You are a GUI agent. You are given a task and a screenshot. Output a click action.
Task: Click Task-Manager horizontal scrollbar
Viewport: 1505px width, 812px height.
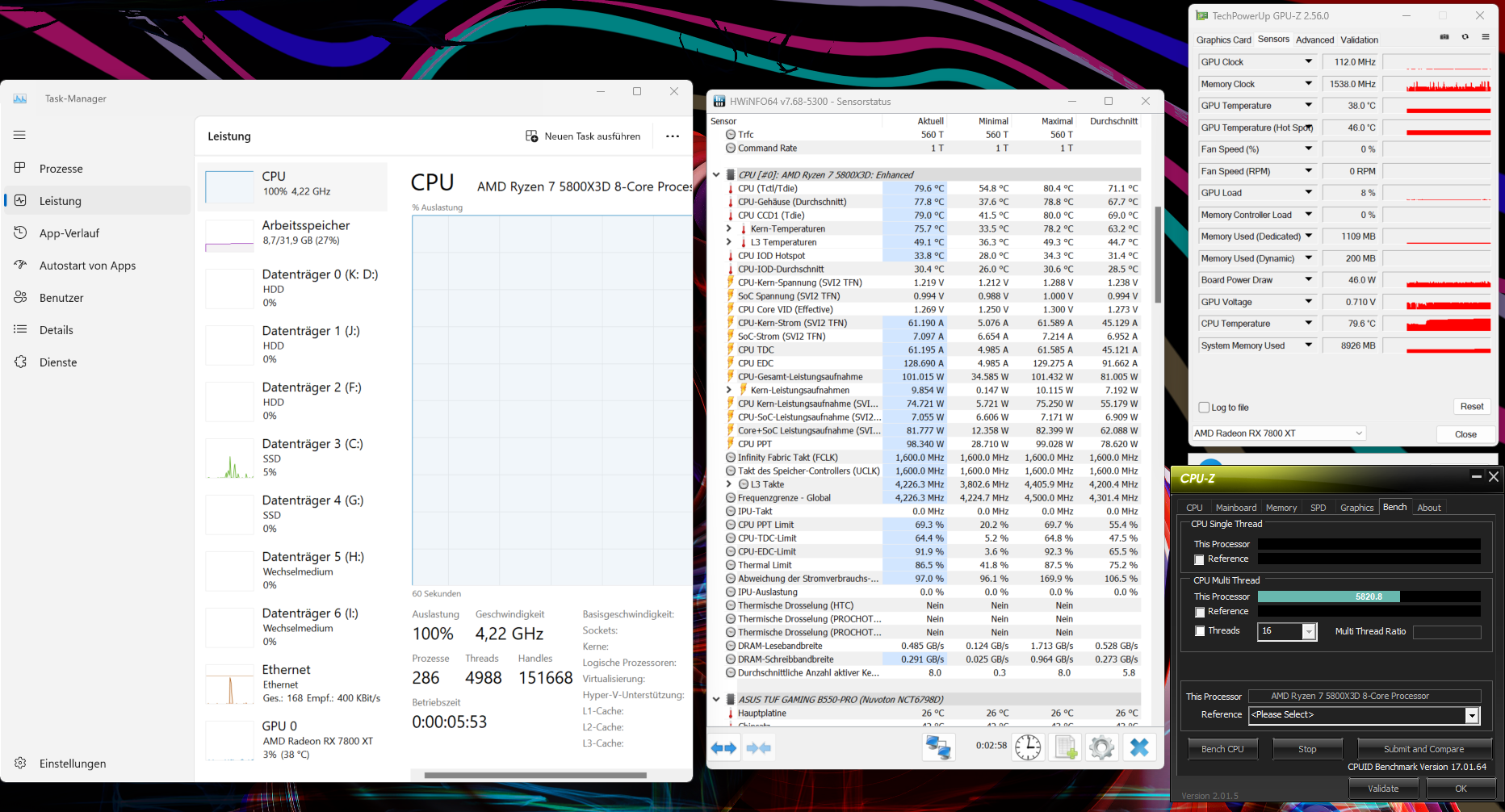click(535, 775)
